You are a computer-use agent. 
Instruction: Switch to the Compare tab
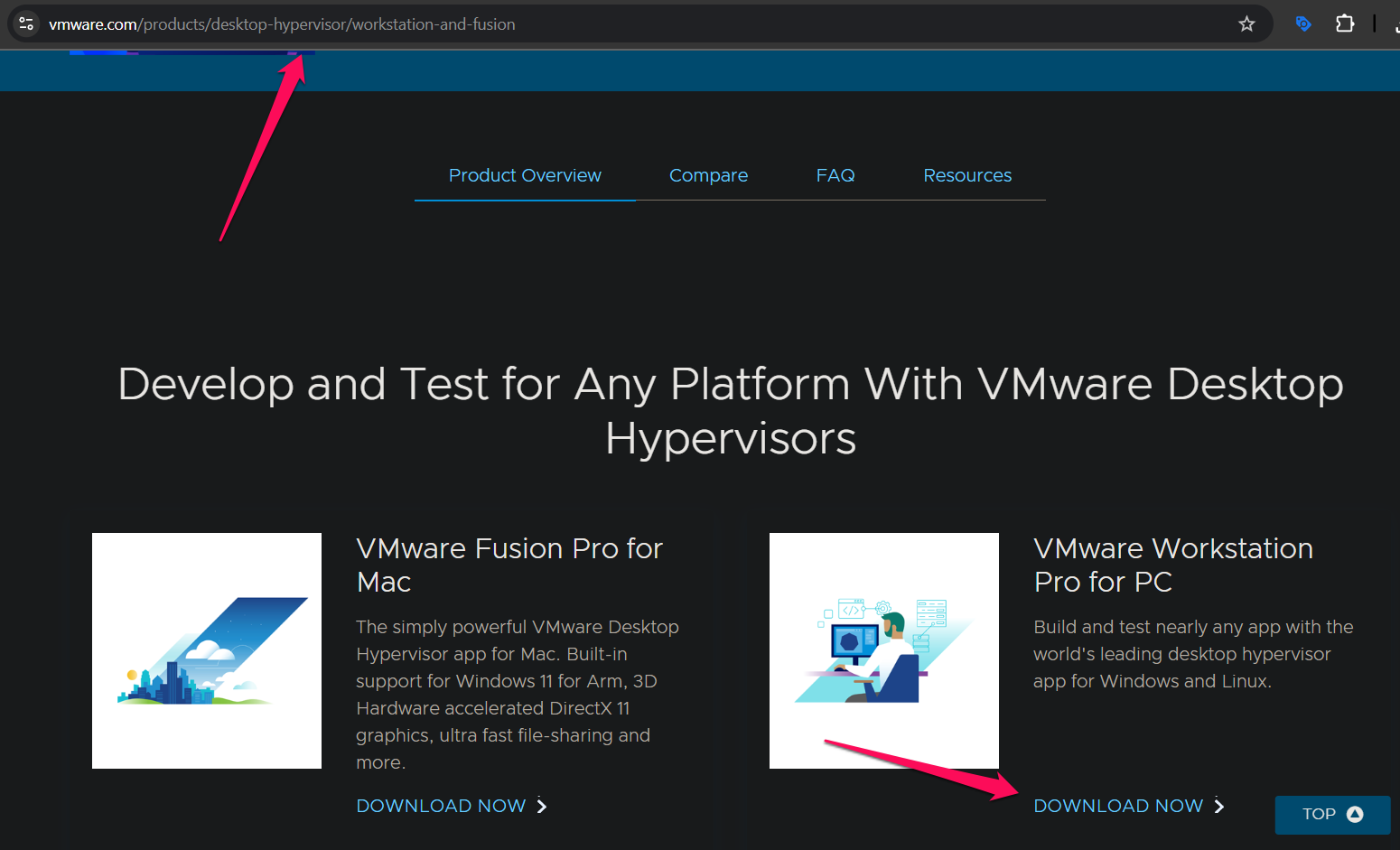pos(708,175)
